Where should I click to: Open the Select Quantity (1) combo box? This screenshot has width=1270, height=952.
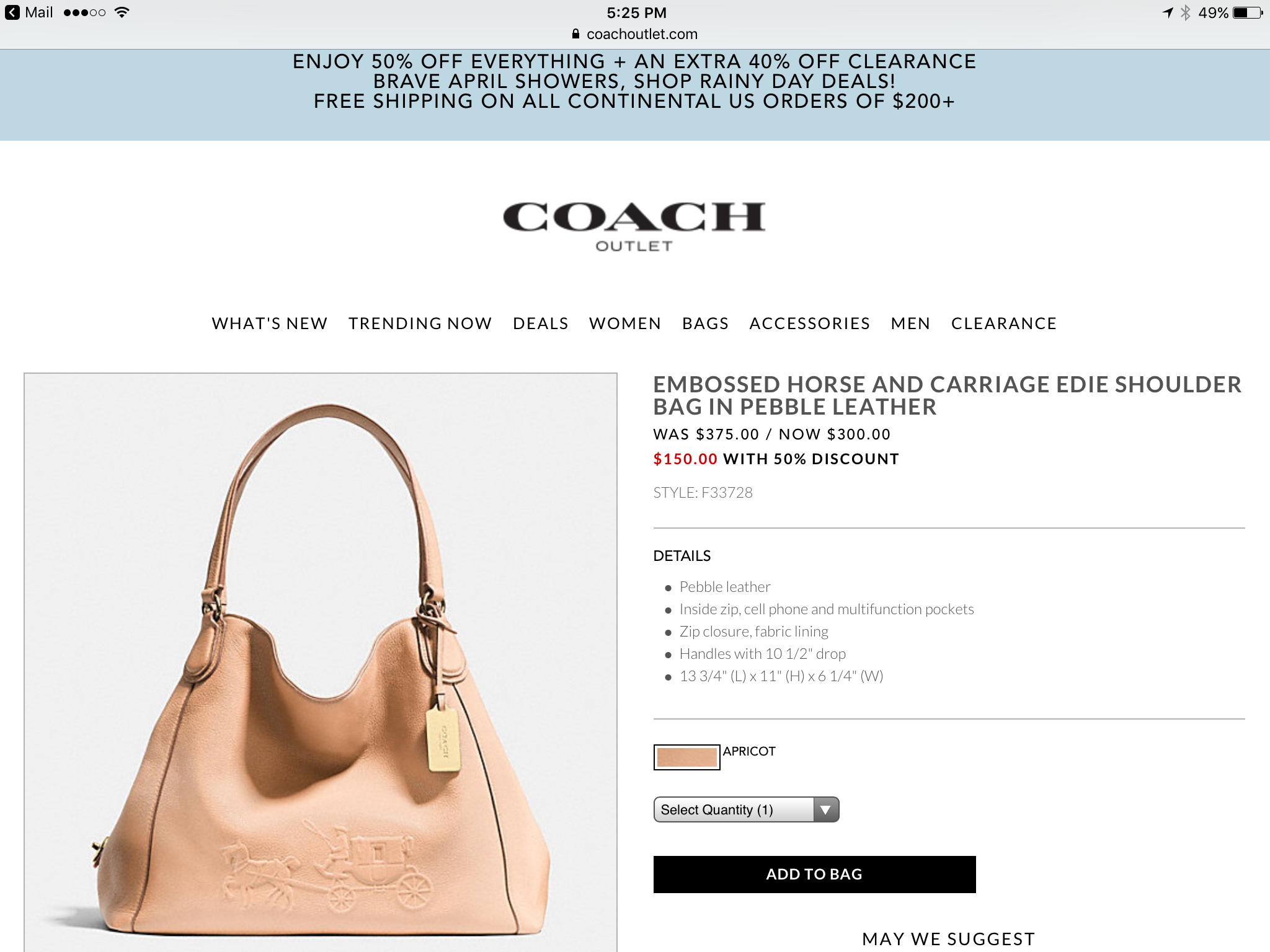[746, 809]
